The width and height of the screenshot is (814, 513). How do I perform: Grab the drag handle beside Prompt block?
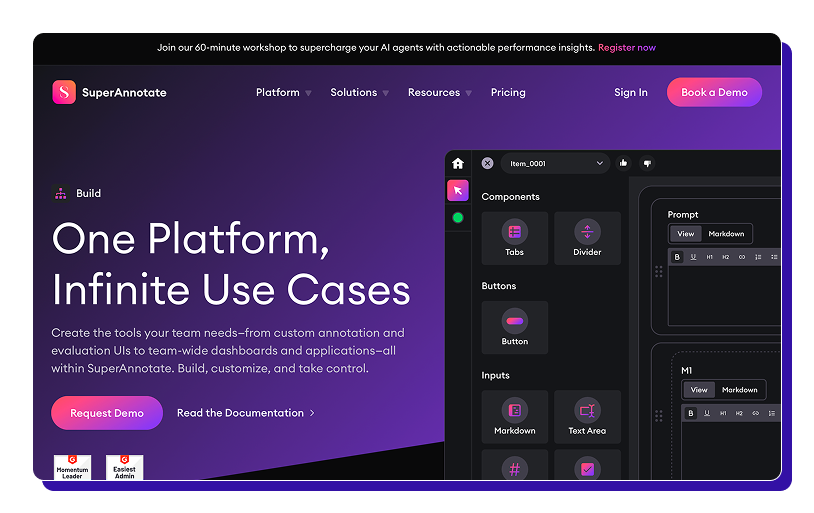pos(659,272)
